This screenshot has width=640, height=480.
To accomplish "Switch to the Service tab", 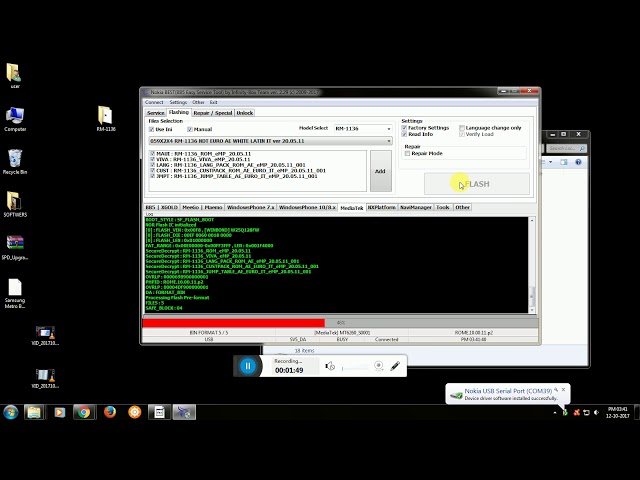I will point(156,113).
